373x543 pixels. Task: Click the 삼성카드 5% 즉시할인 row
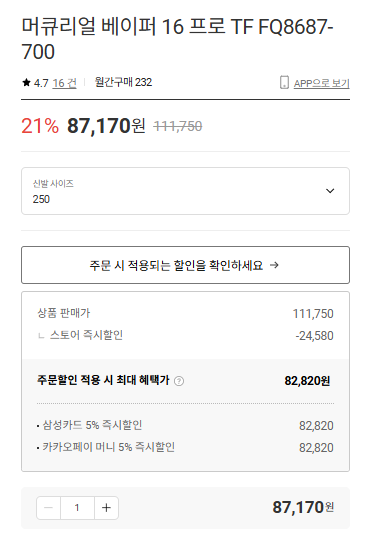[185, 425]
